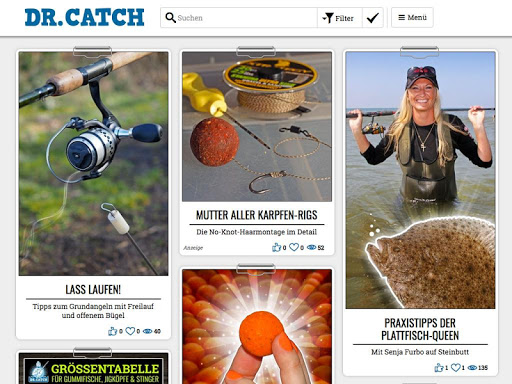Click the checkmark confirm button
This screenshot has height=384, width=512.
point(373,18)
